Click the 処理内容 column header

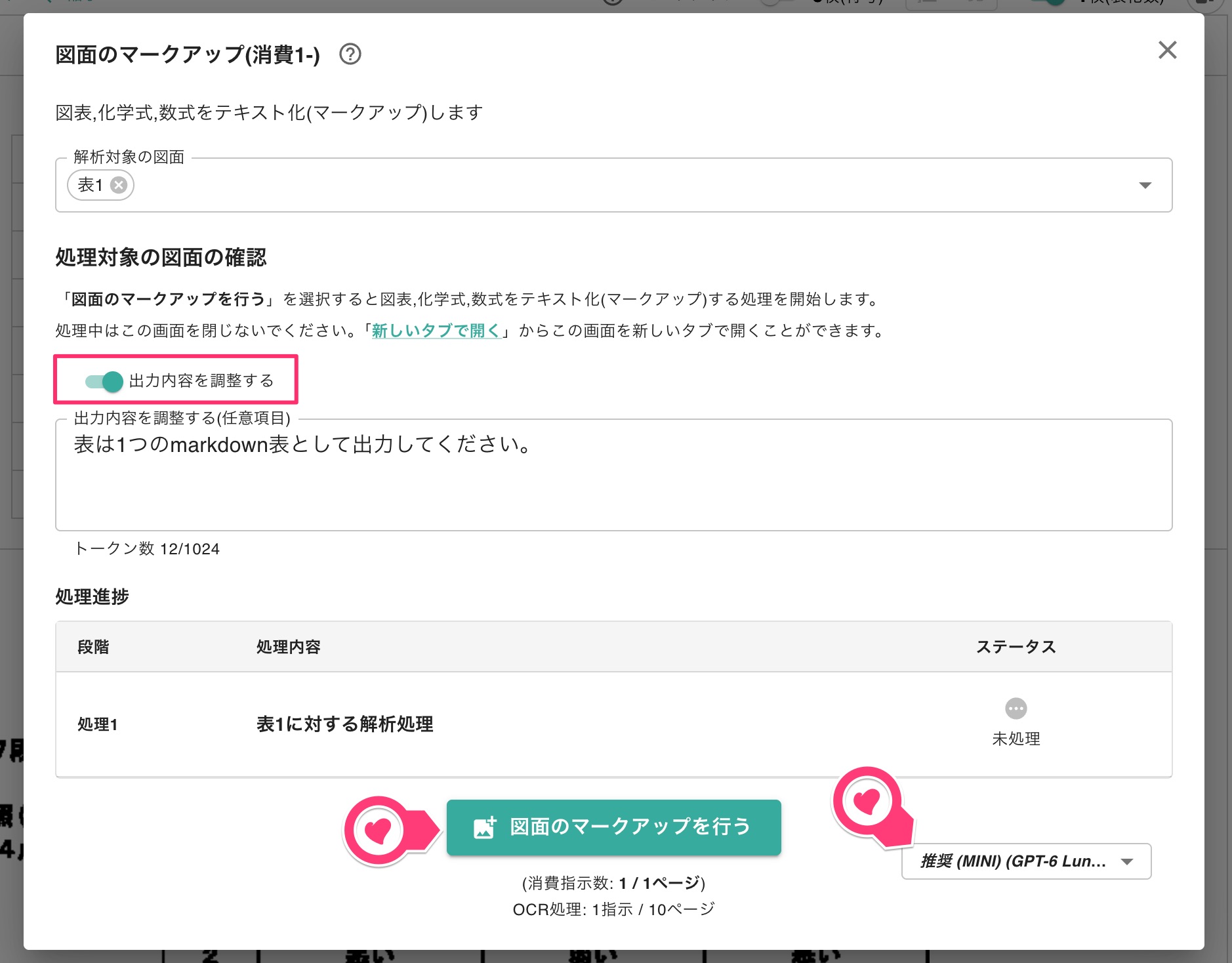(x=289, y=647)
